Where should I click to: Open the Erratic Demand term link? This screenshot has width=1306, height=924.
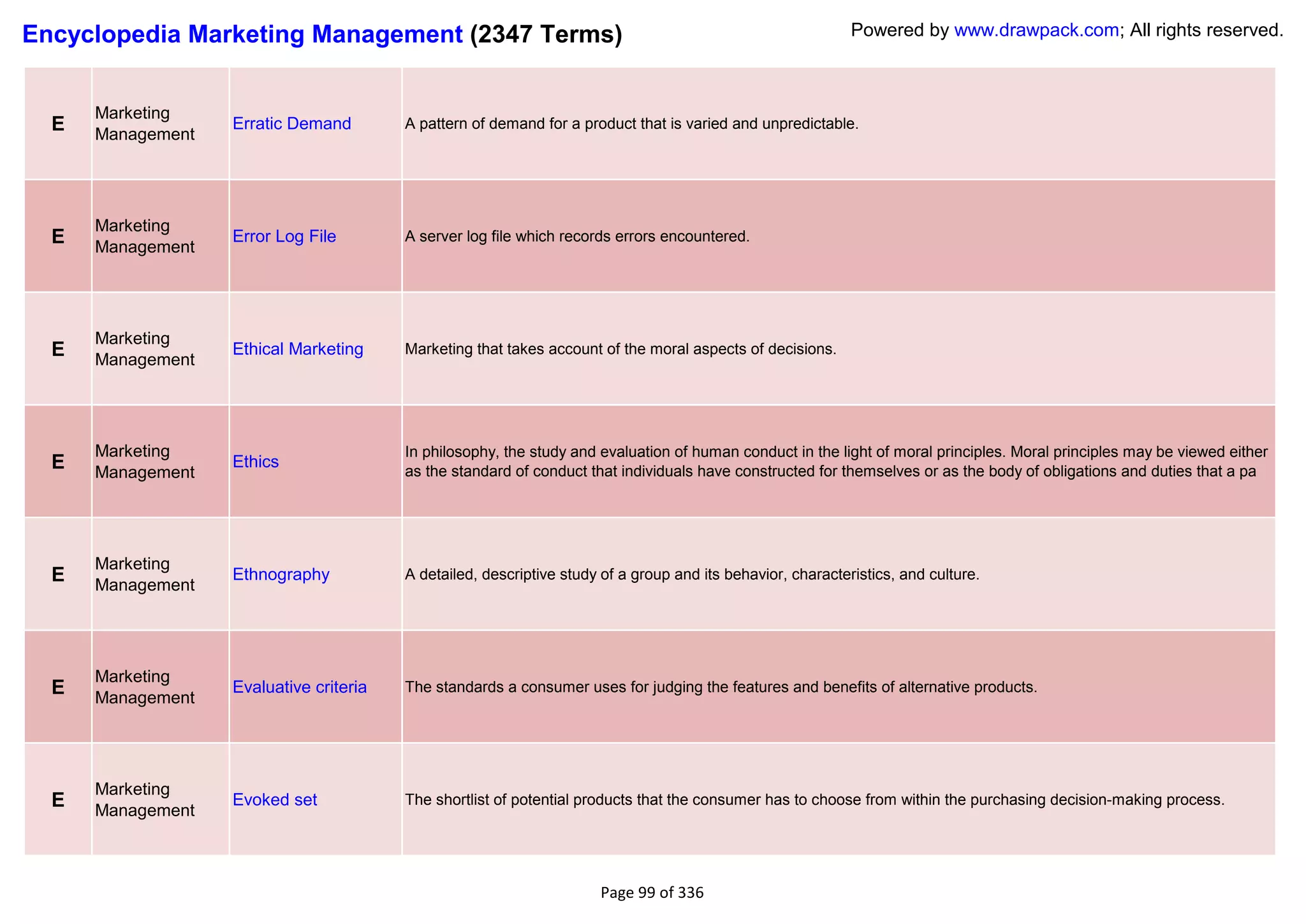point(291,124)
